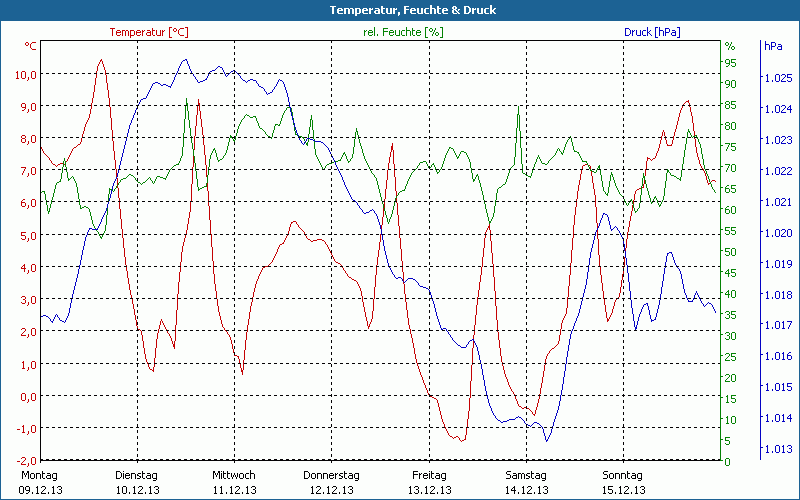Click the '1.021' pressure axis value
Screen dimensions: 800x500
coord(778,202)
